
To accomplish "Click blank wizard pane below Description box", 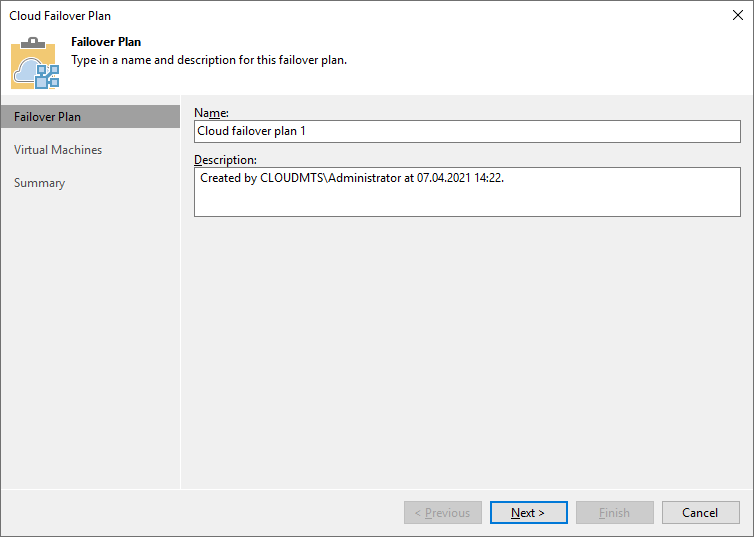I will (x=466, y=350).
